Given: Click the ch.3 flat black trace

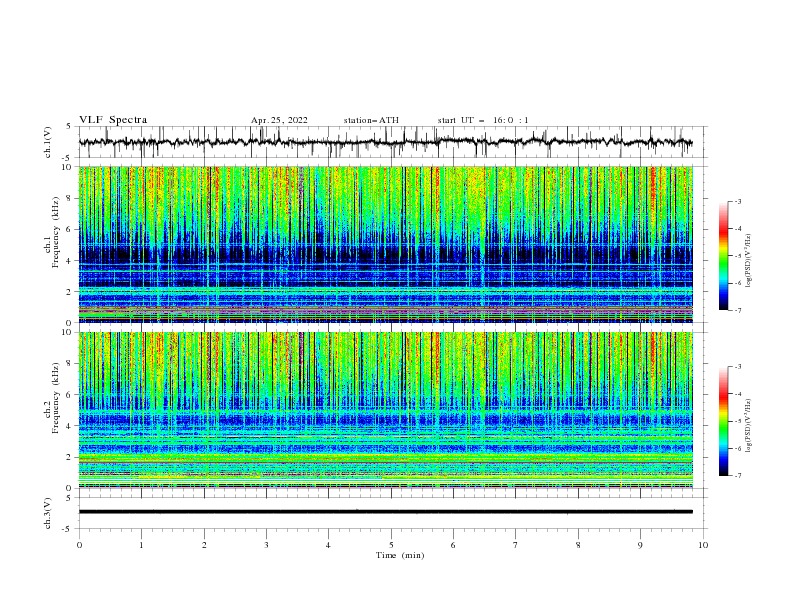Looking at the screenshot, I should coord(385,512).
